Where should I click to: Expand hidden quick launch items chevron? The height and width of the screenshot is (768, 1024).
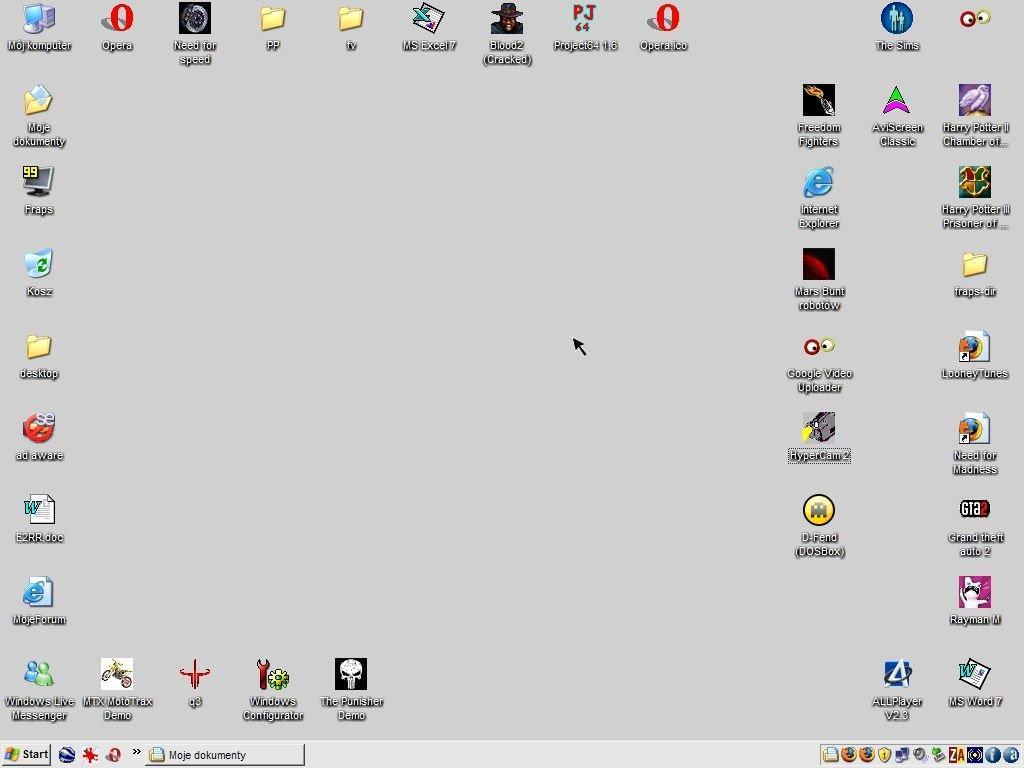click(x=136, y=752)
